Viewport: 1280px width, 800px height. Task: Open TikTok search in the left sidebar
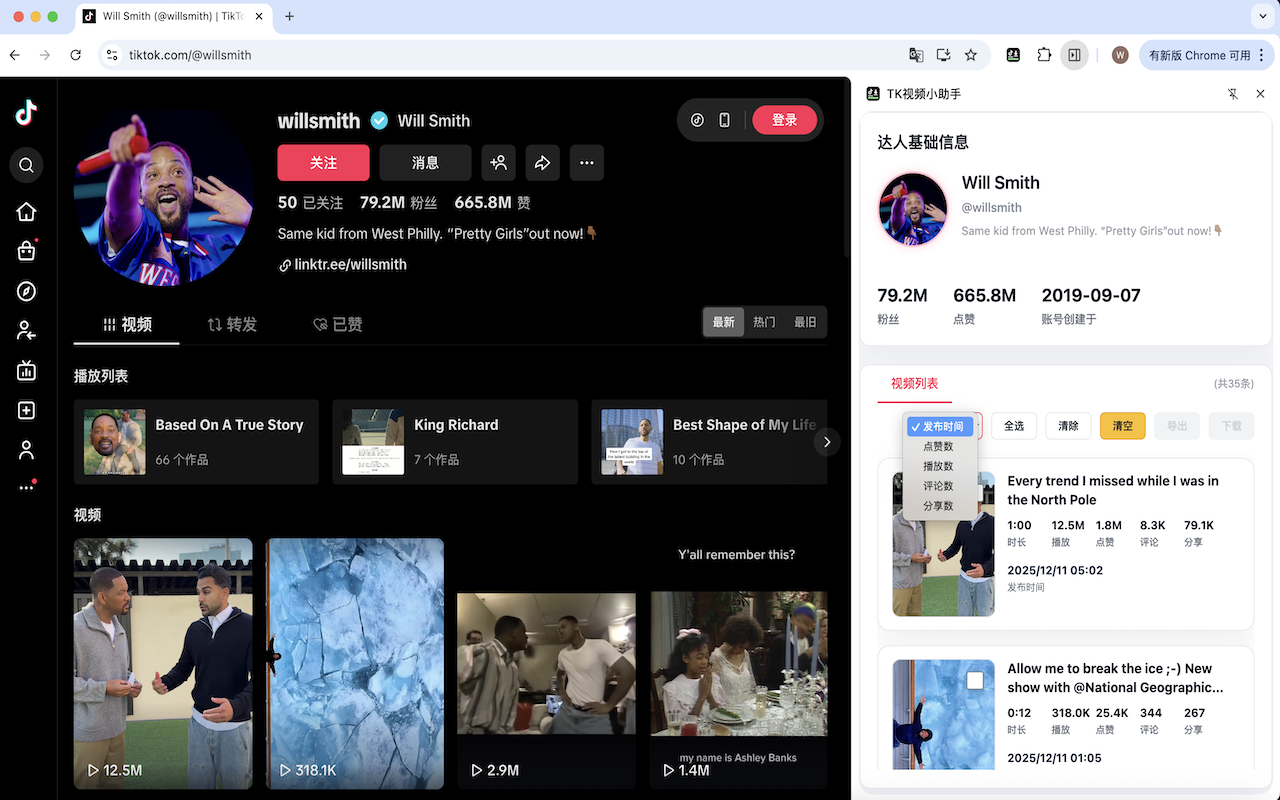[27, 165]
